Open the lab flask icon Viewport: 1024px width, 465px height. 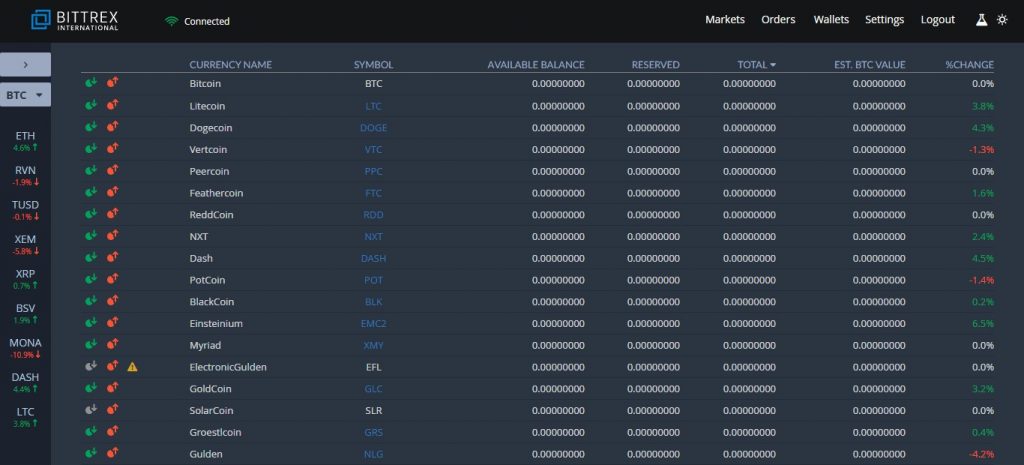click(x=982, y=20)
